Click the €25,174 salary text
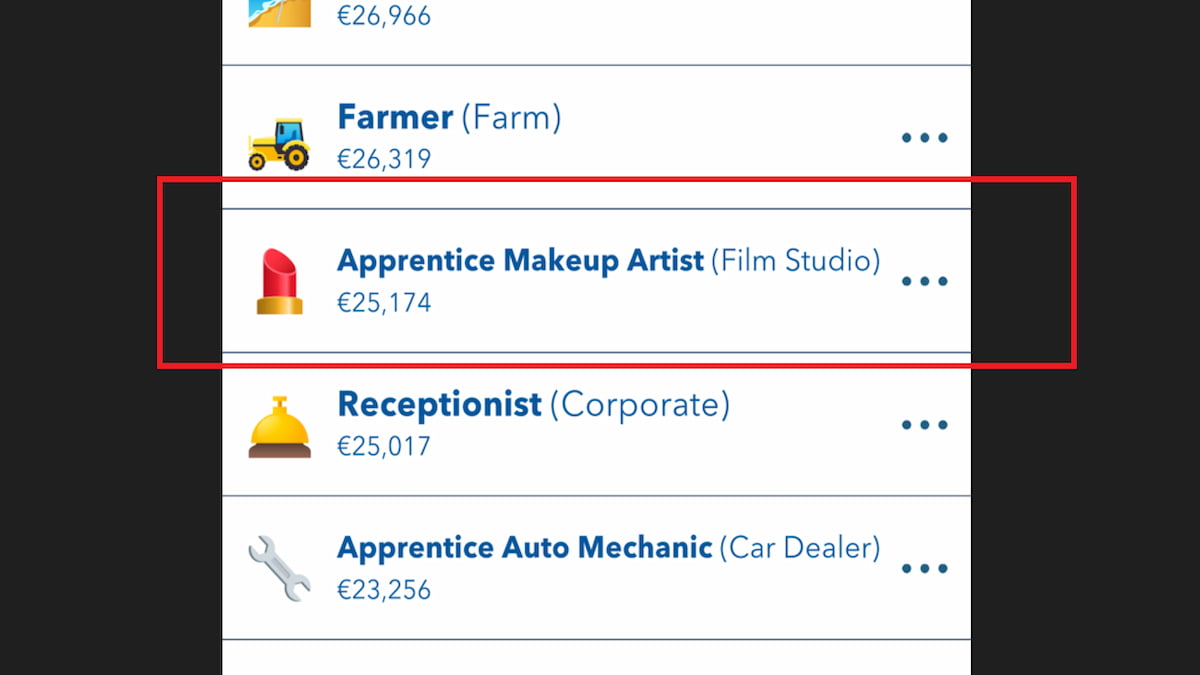This screenshot has width=1200, height=675. point(385,302)
